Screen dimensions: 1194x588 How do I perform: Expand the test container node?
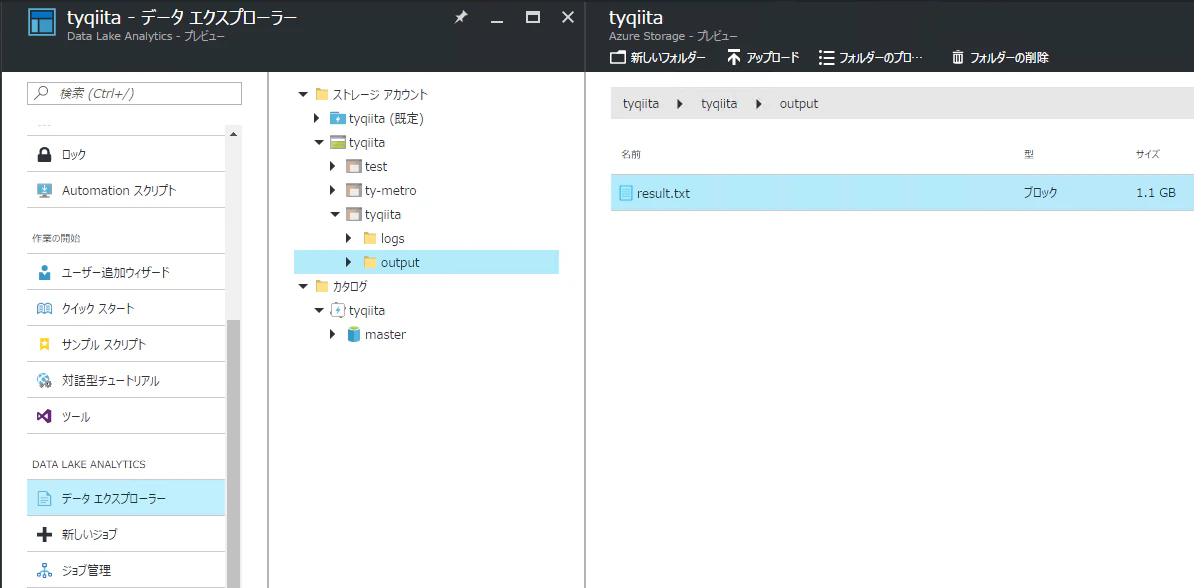coord(333,166)
